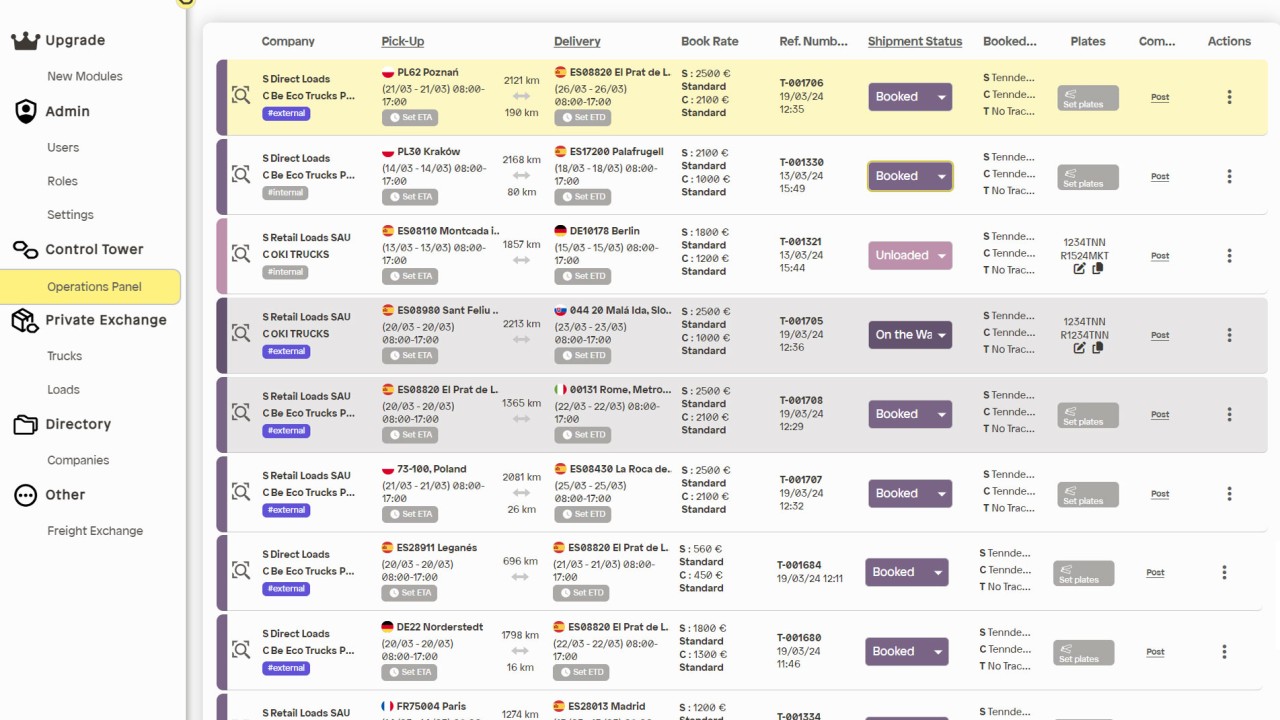
Task: Select Companies under Directory
Action: [78, 461]
